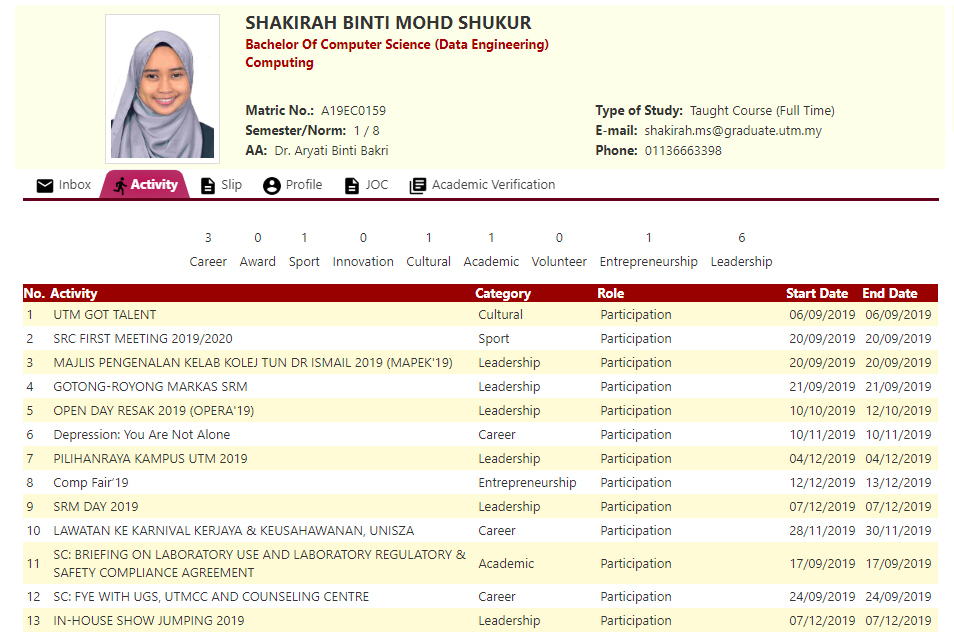Open the Academic Verification tab
This screenshot has width=954, height=636.
click(493, 185)
